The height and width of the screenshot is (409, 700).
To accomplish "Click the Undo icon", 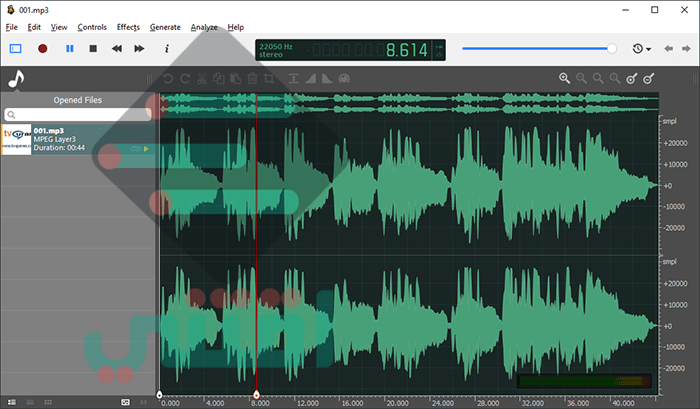I will point(168,79).
